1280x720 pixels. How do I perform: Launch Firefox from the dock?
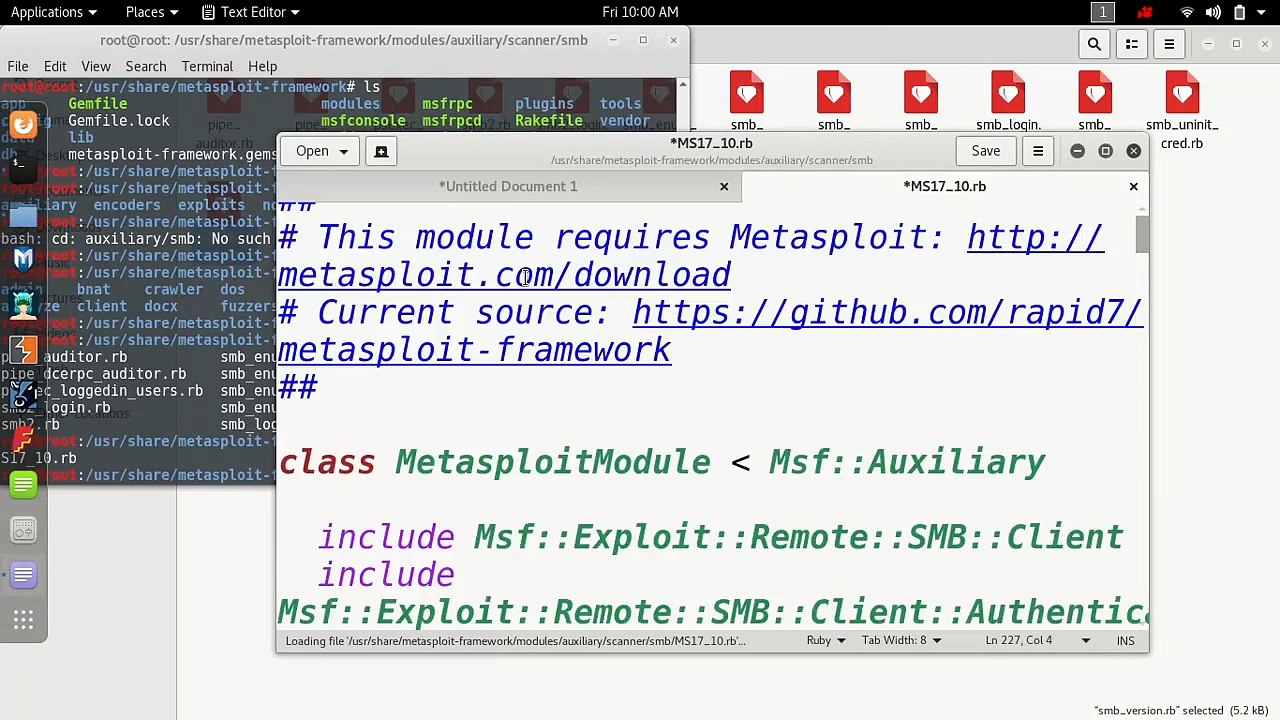tap(24, 124)
